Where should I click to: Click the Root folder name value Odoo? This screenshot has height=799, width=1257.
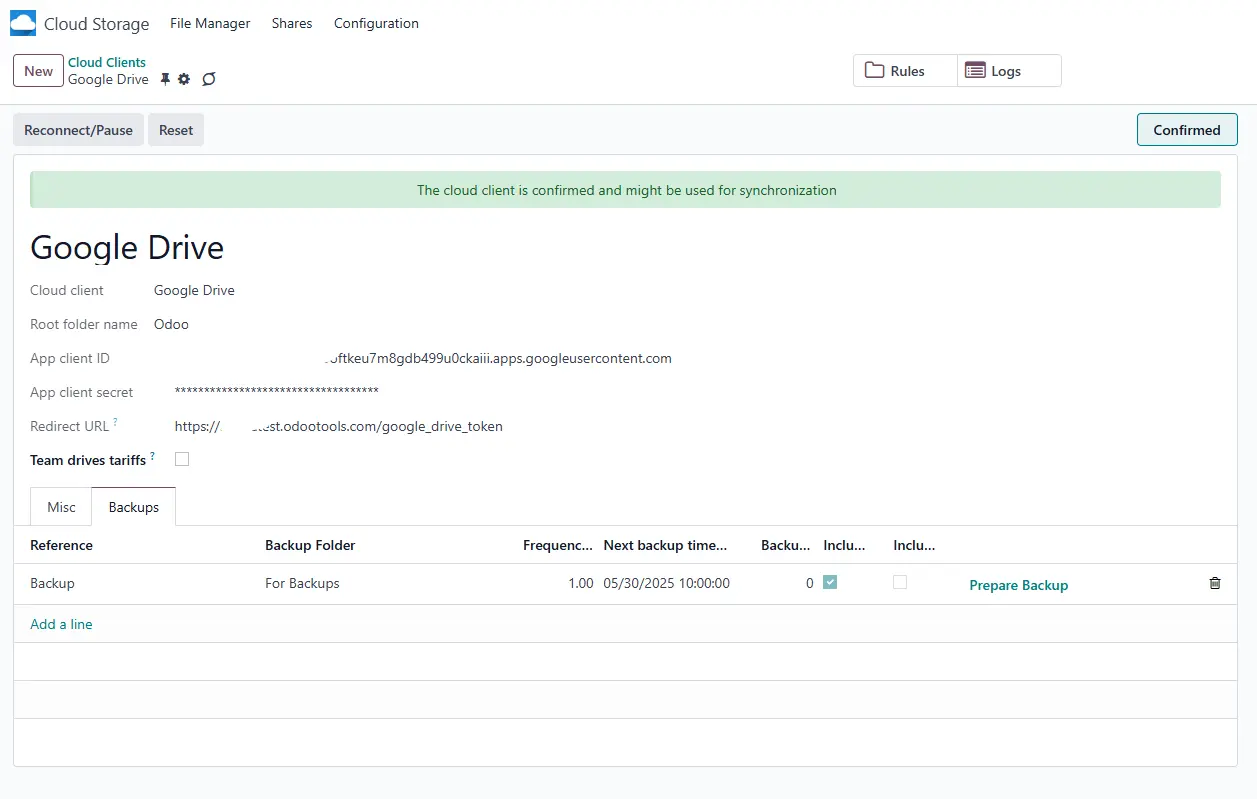coord(171,324)
